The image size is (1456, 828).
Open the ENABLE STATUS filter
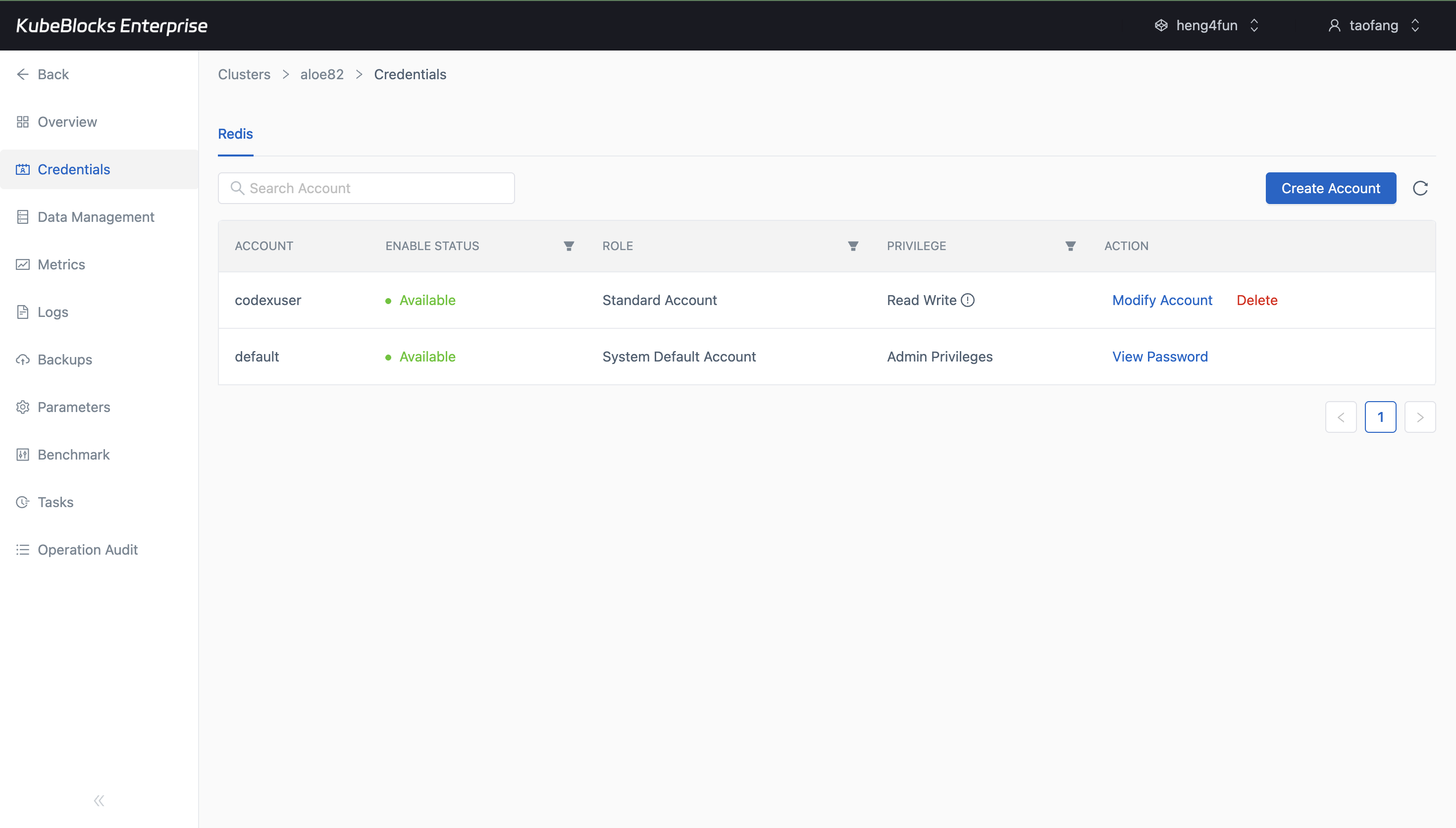tap(569, 246)
